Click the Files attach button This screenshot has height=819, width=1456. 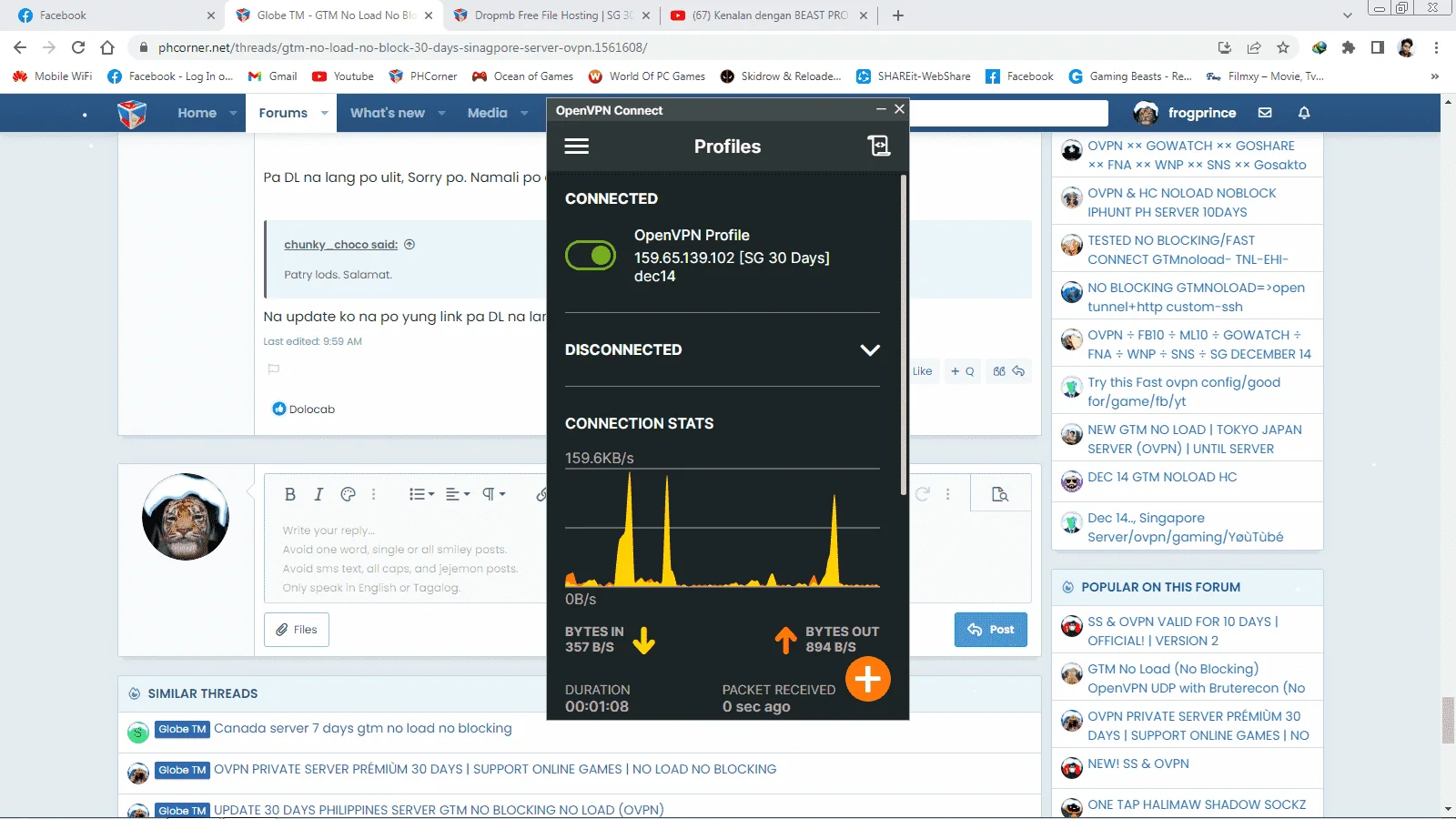tap(297, 630)
